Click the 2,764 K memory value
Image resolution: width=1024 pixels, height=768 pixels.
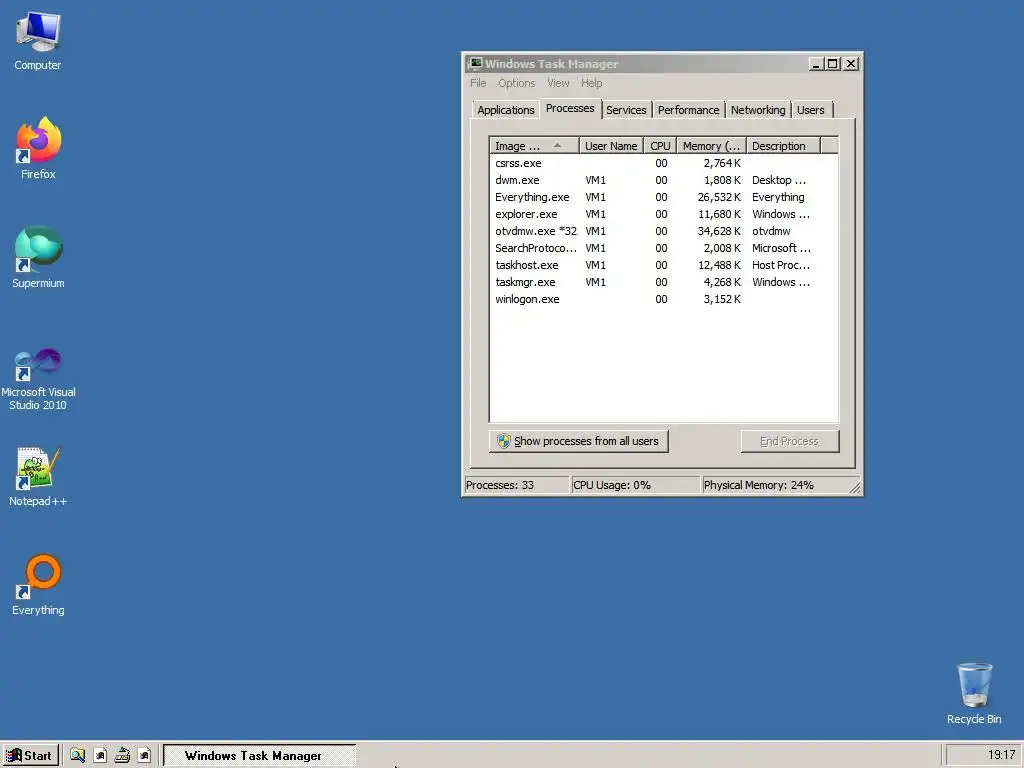coord(722,163)
